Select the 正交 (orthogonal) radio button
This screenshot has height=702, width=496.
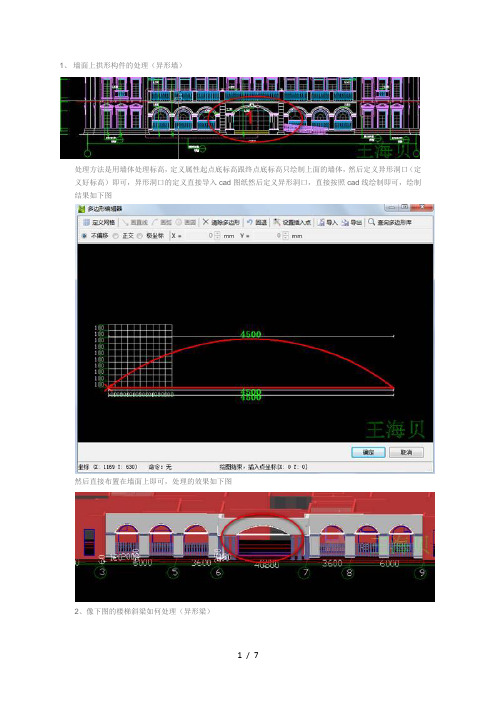(x=115, y=236)
